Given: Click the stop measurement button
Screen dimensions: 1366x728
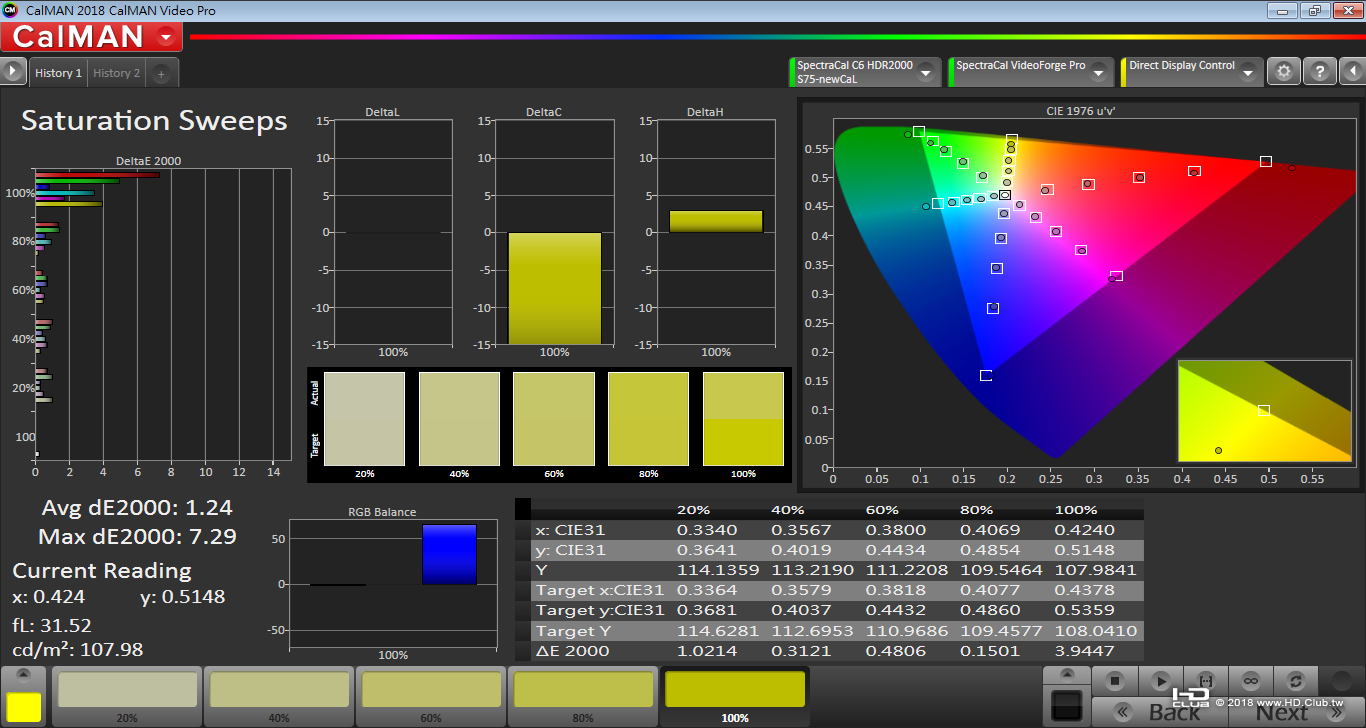Looking at the screenshot, I should [1115, 681].
